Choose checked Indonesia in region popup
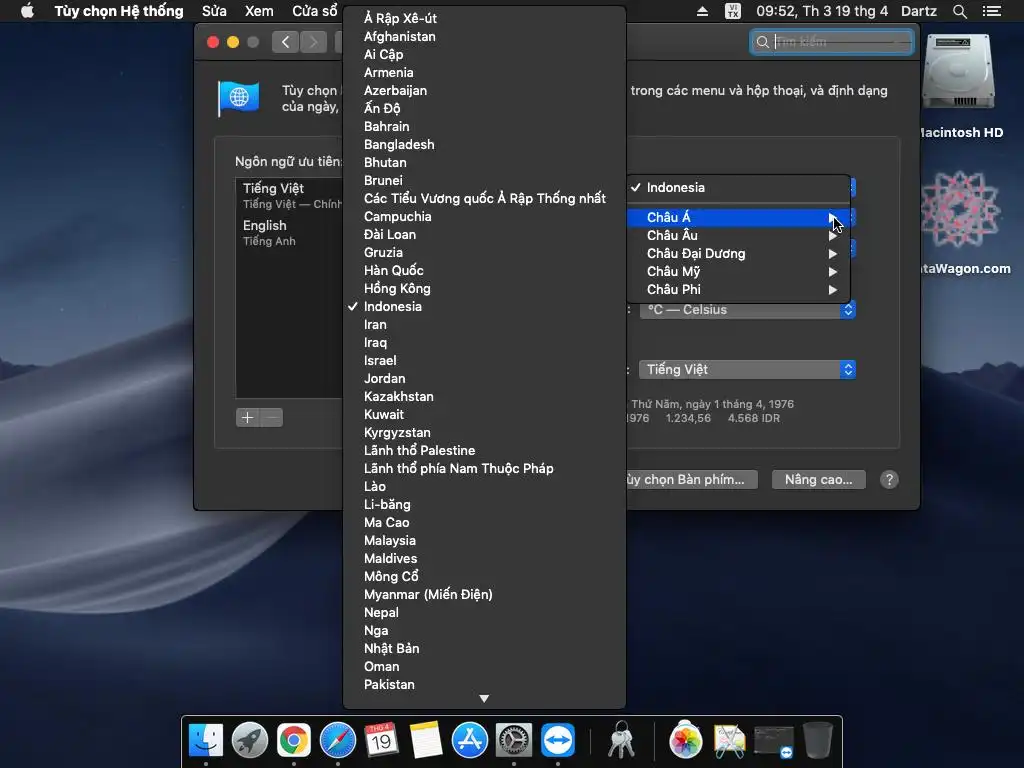This screenshot has height=768, width=1024. pos(738,187)
